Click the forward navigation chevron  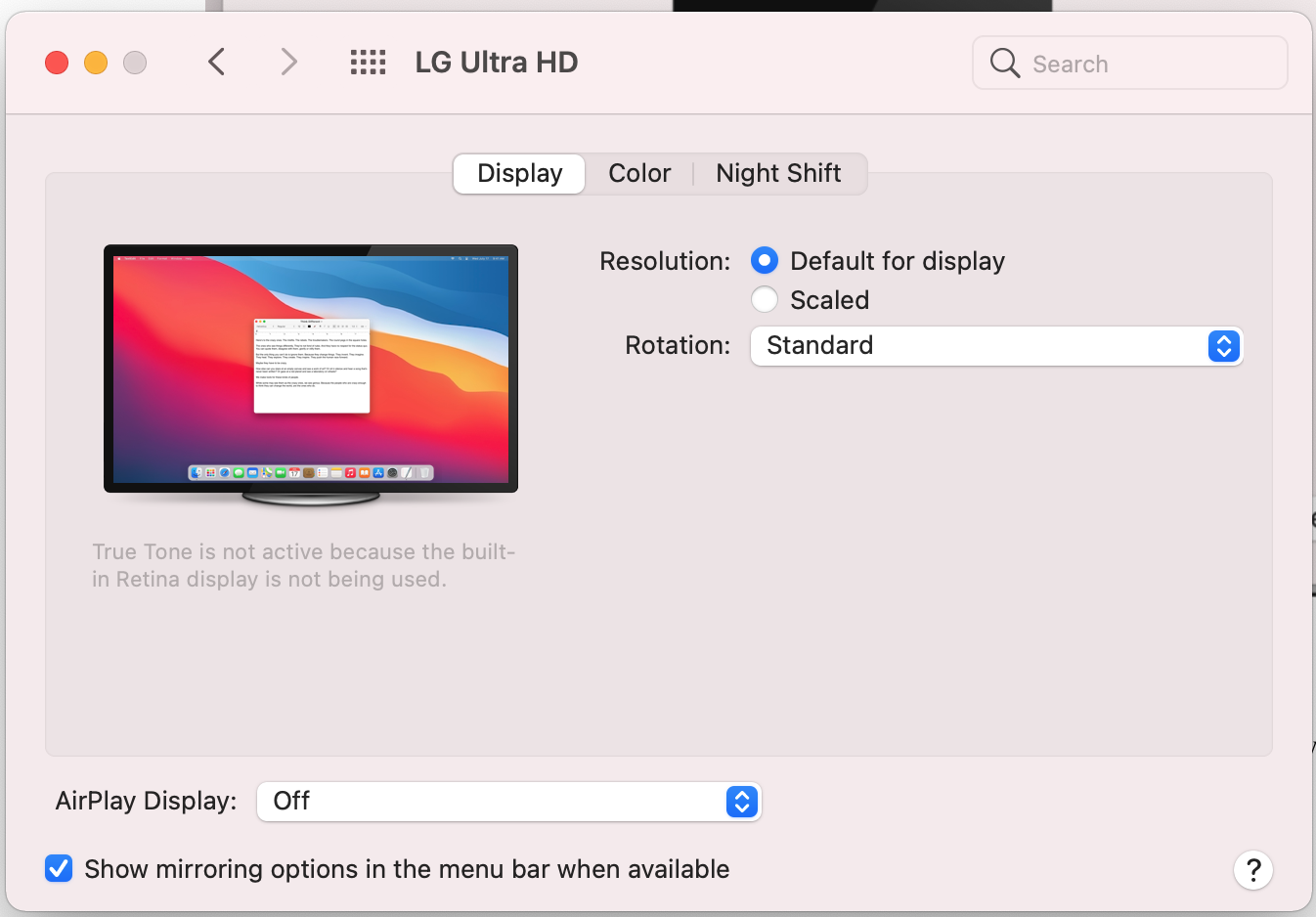[288, 63]
